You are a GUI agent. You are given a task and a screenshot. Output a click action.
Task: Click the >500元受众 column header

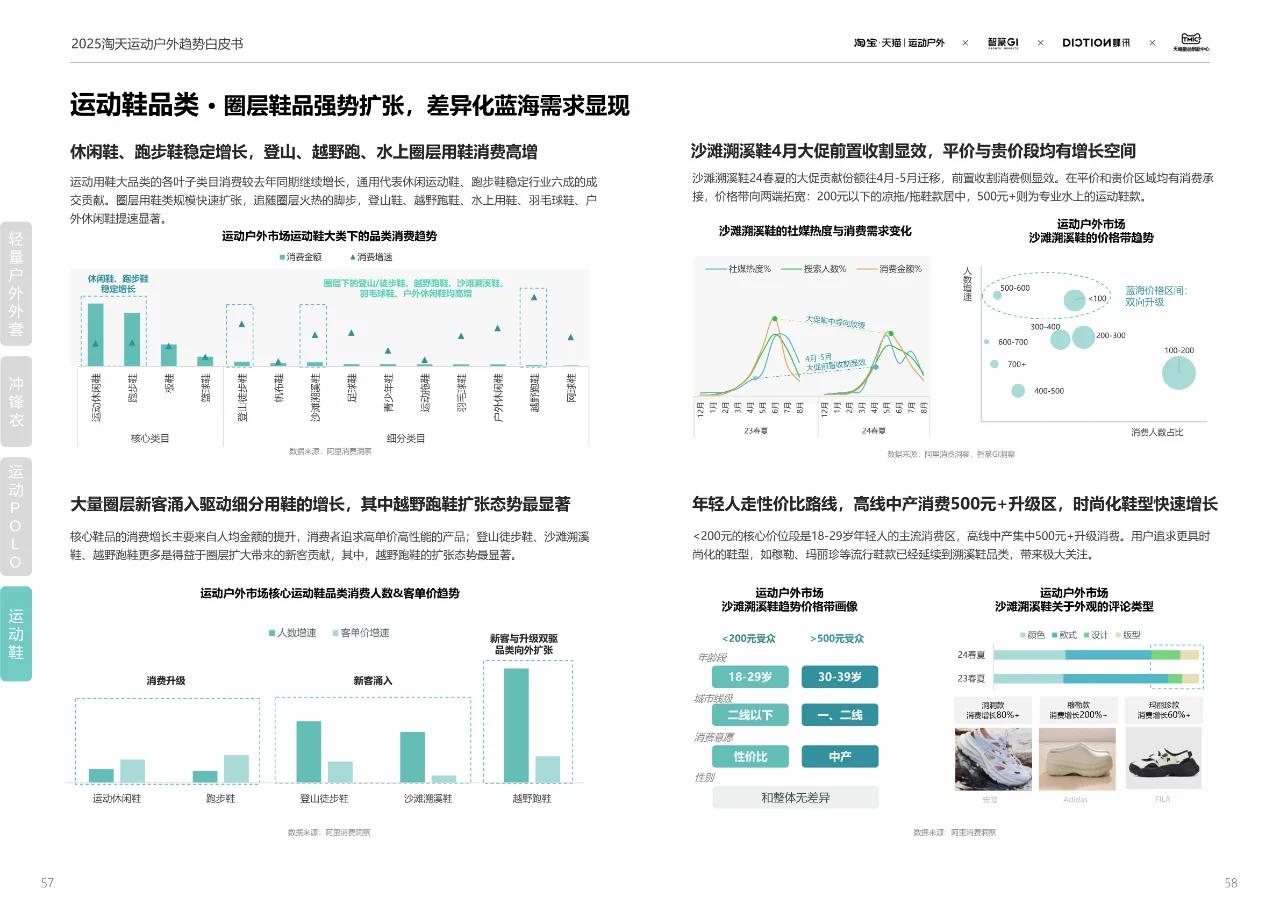[837, 638]
